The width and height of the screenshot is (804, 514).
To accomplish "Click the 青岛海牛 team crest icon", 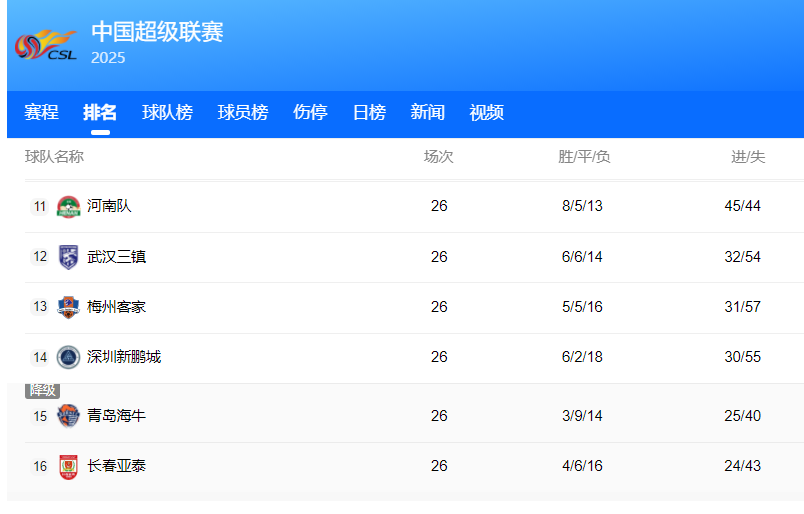I will click(68, 416).
